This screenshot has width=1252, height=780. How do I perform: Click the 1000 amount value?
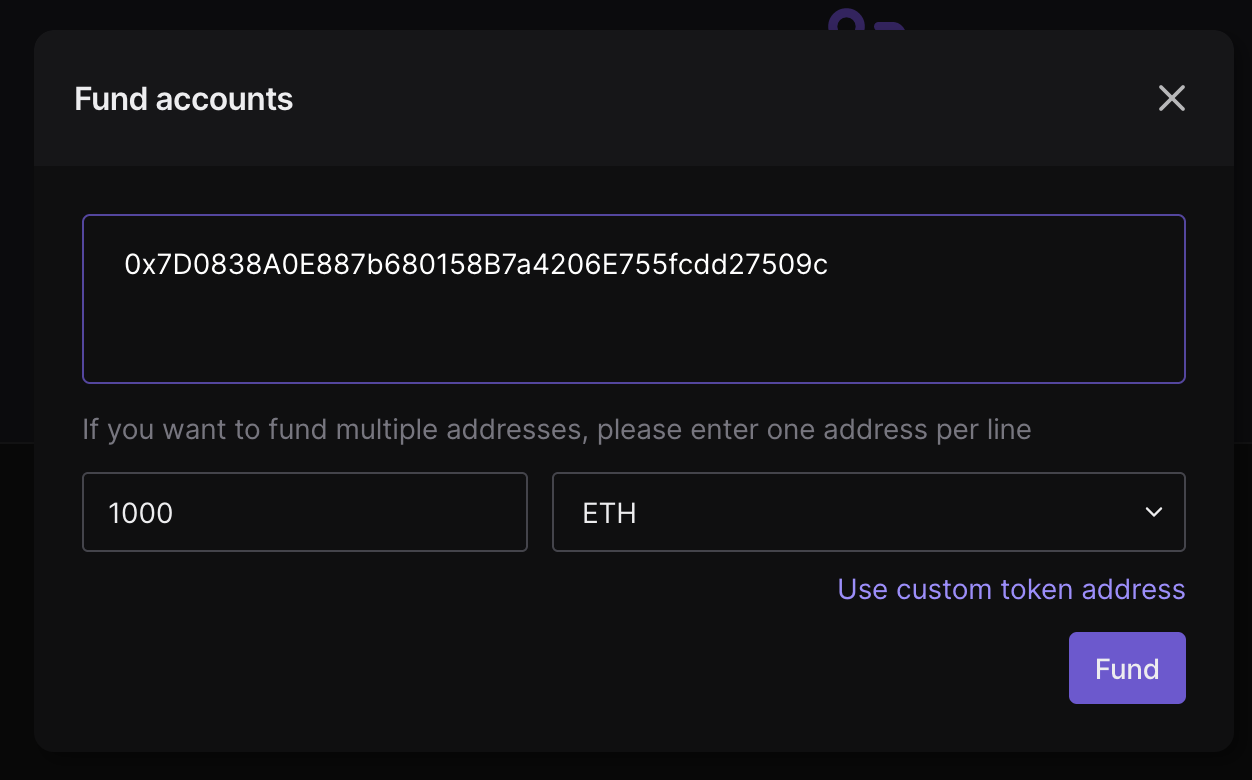pos(141,512)
